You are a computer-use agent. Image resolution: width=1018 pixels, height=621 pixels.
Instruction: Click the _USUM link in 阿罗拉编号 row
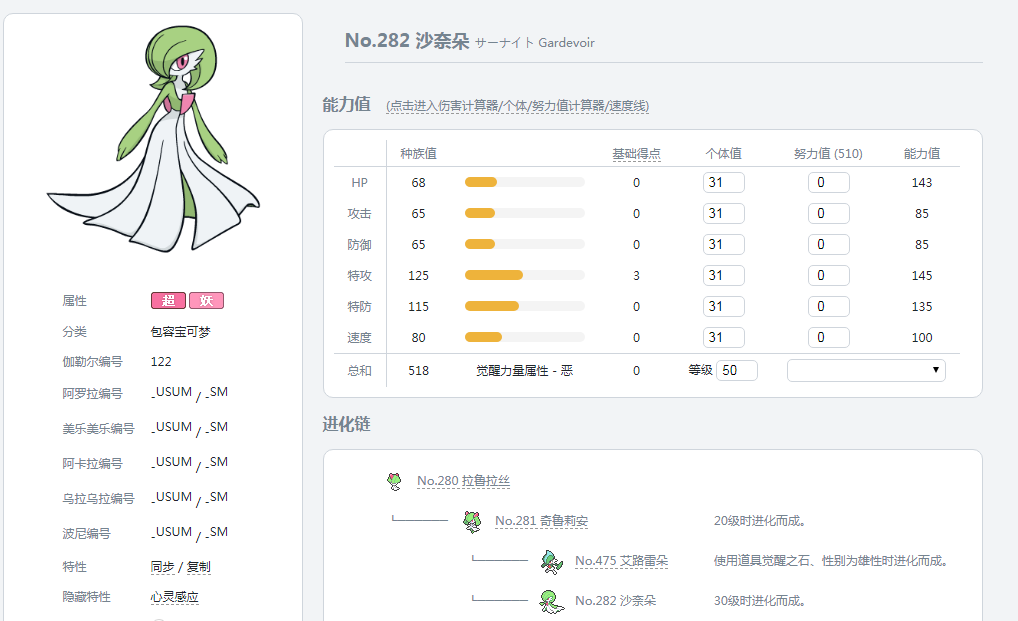[x=172, y=392]
